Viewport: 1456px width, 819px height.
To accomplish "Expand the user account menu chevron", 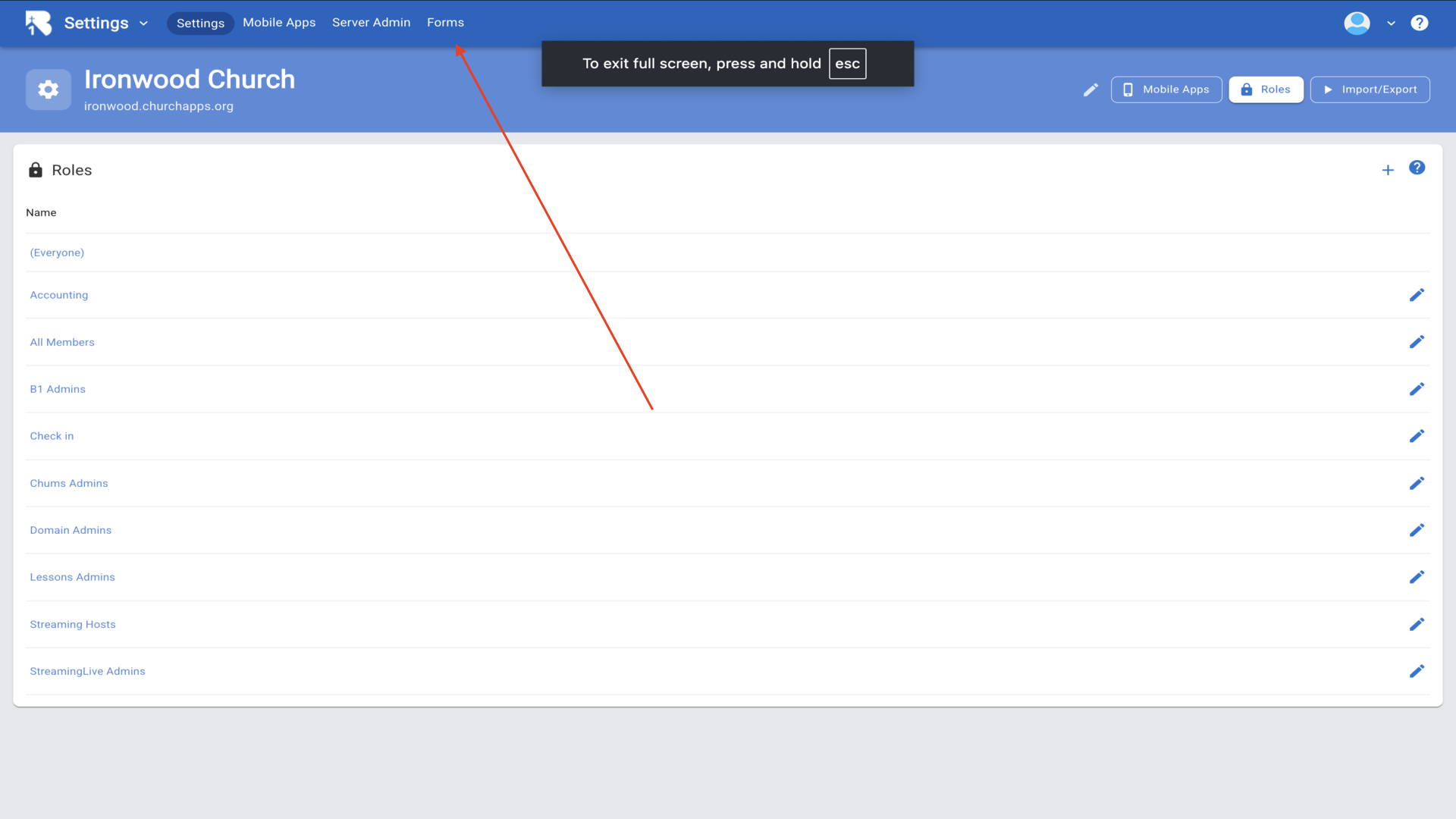I will pos(1391,24).
